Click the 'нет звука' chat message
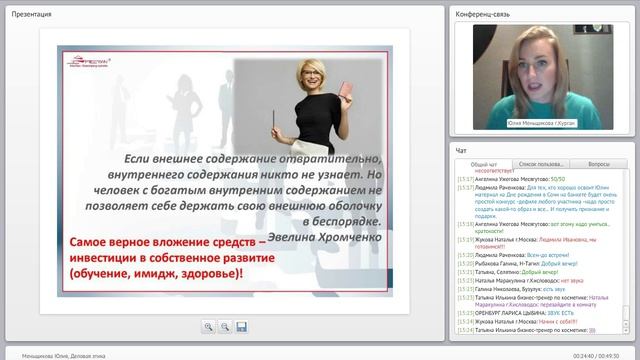This screenshot has width=640, height=360. click(572, 281)
